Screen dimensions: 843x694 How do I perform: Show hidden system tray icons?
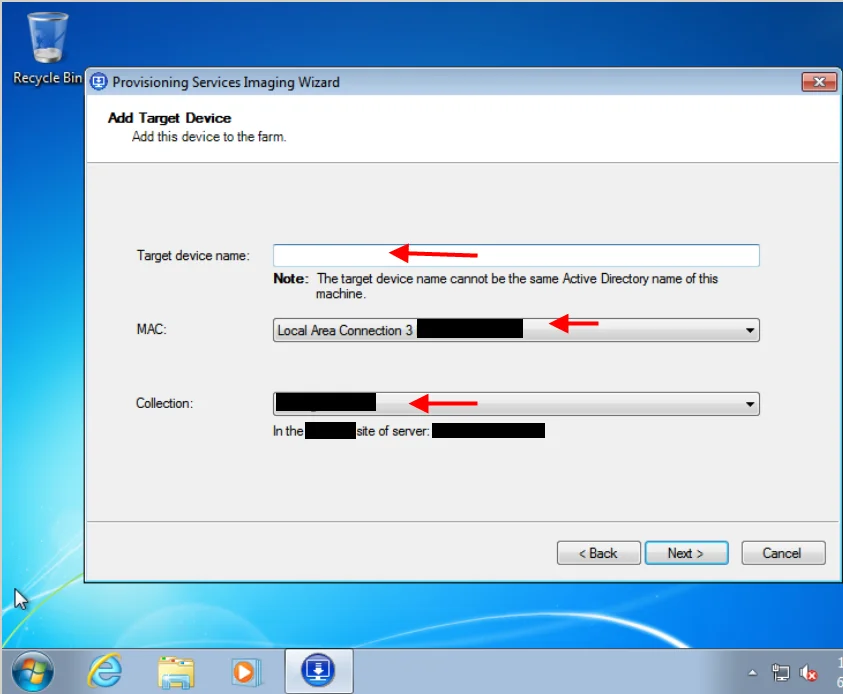click(x=753, y=672)
